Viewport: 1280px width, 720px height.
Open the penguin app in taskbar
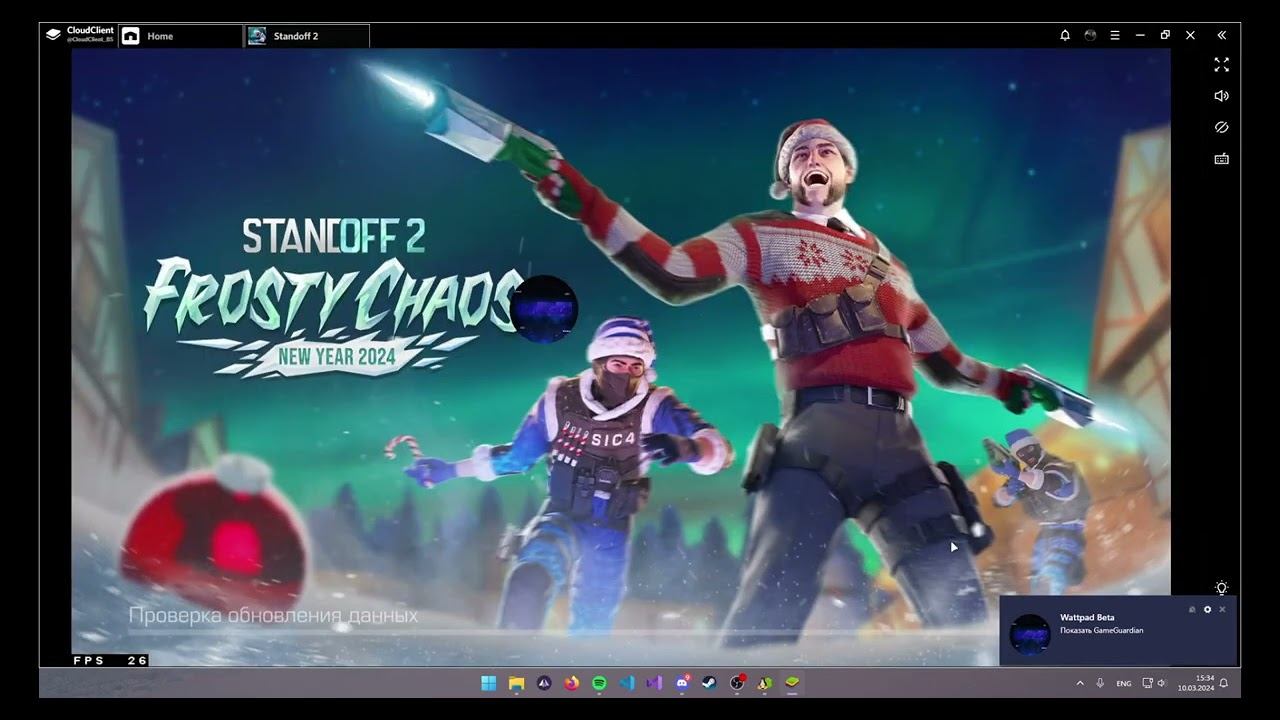pyautogui.click(x=764, y=683)
